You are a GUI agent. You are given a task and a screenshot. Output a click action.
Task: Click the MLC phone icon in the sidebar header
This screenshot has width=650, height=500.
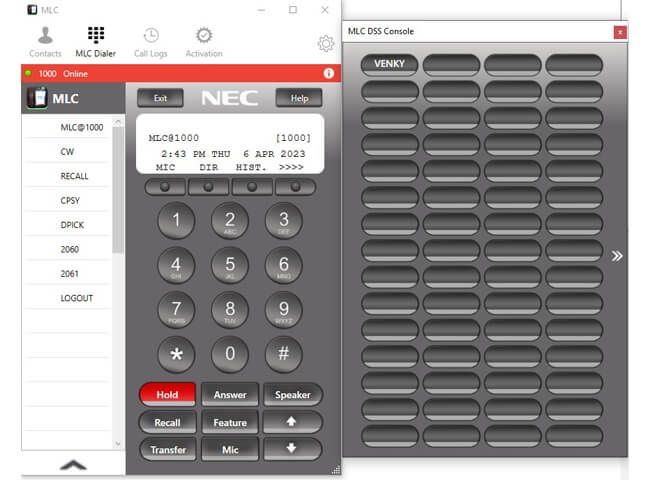(x=37, y=98)
